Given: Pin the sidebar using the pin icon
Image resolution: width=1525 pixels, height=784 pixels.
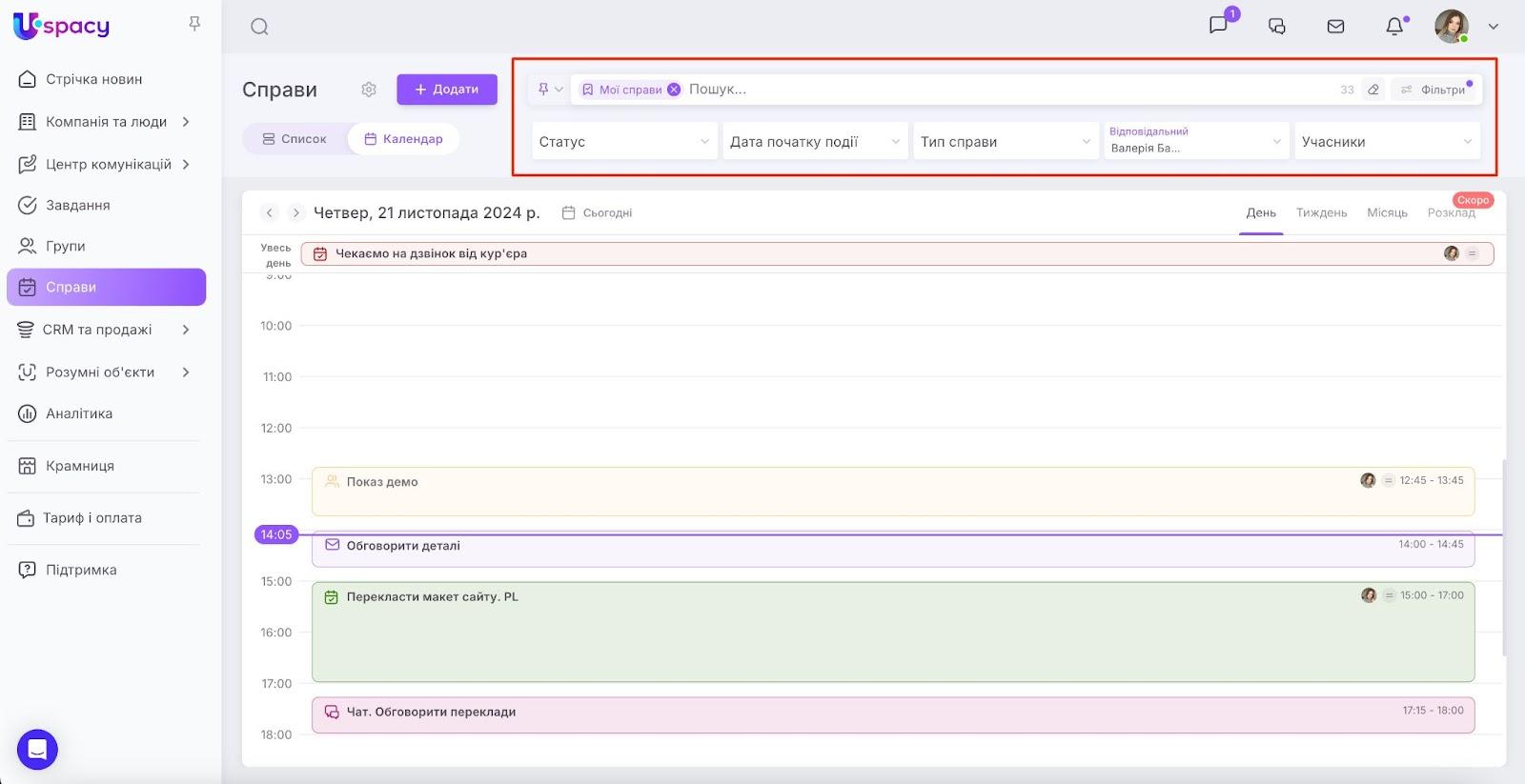Looking at the screenshot, I should pos(194,24).
